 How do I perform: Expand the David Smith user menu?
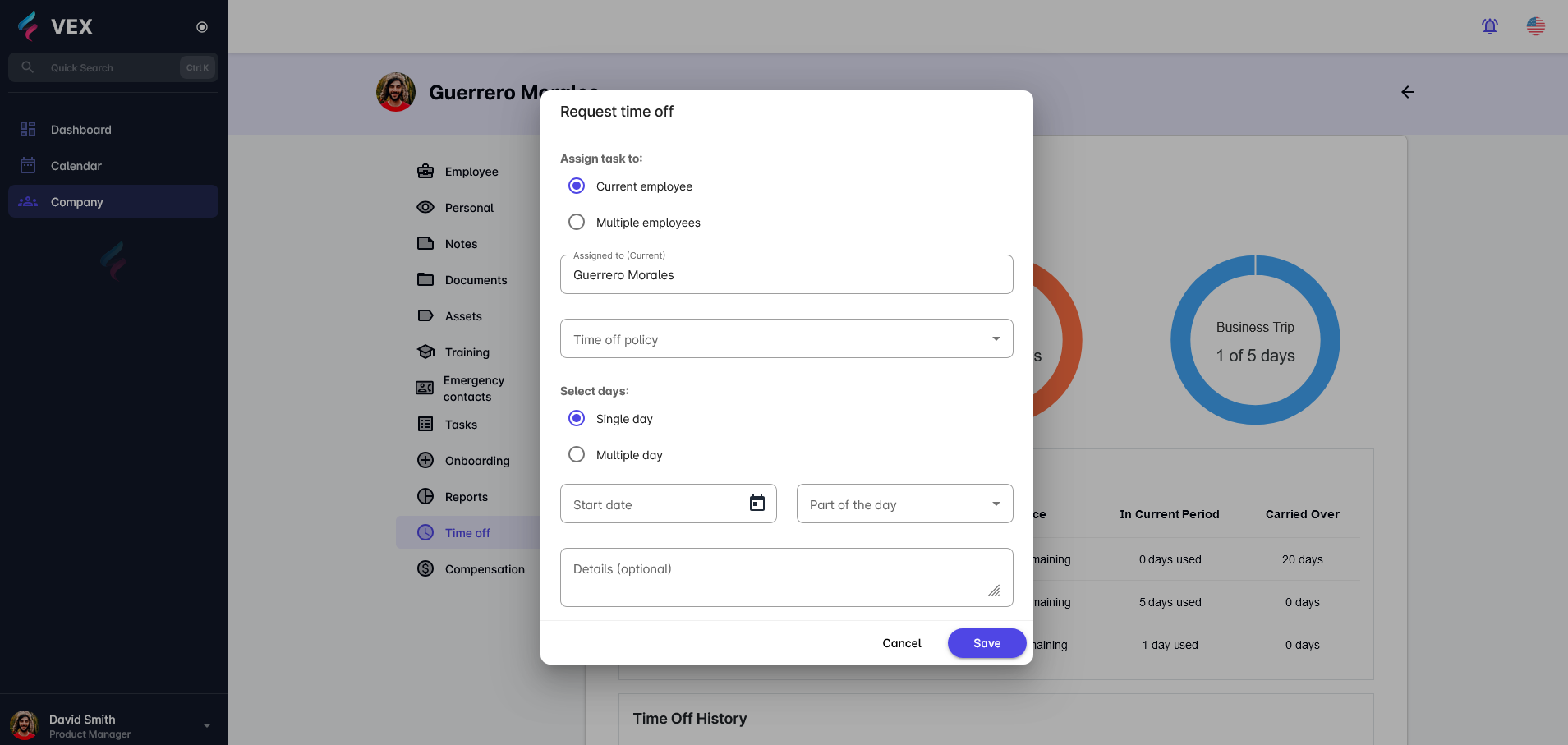point(206,725)
